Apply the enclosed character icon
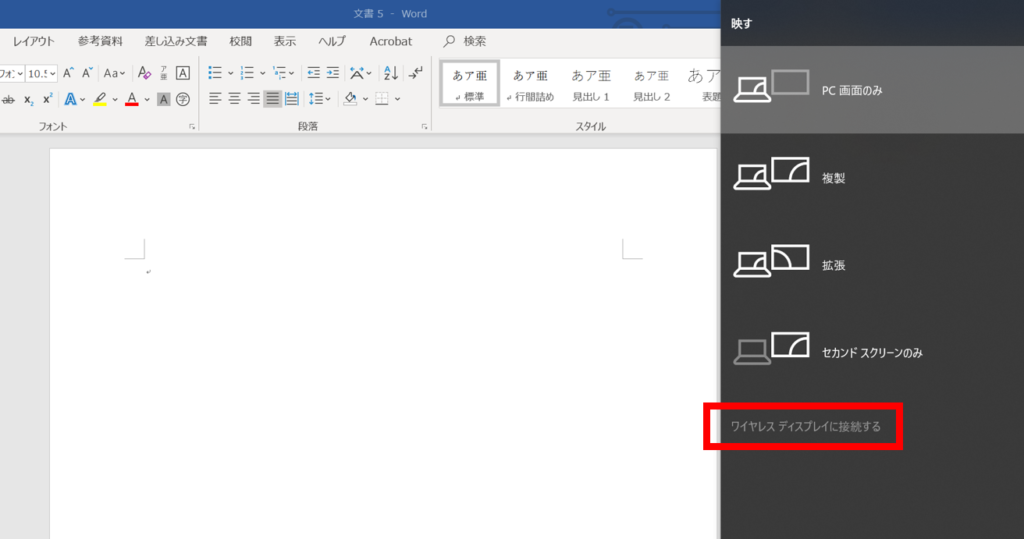 [183, 99]
